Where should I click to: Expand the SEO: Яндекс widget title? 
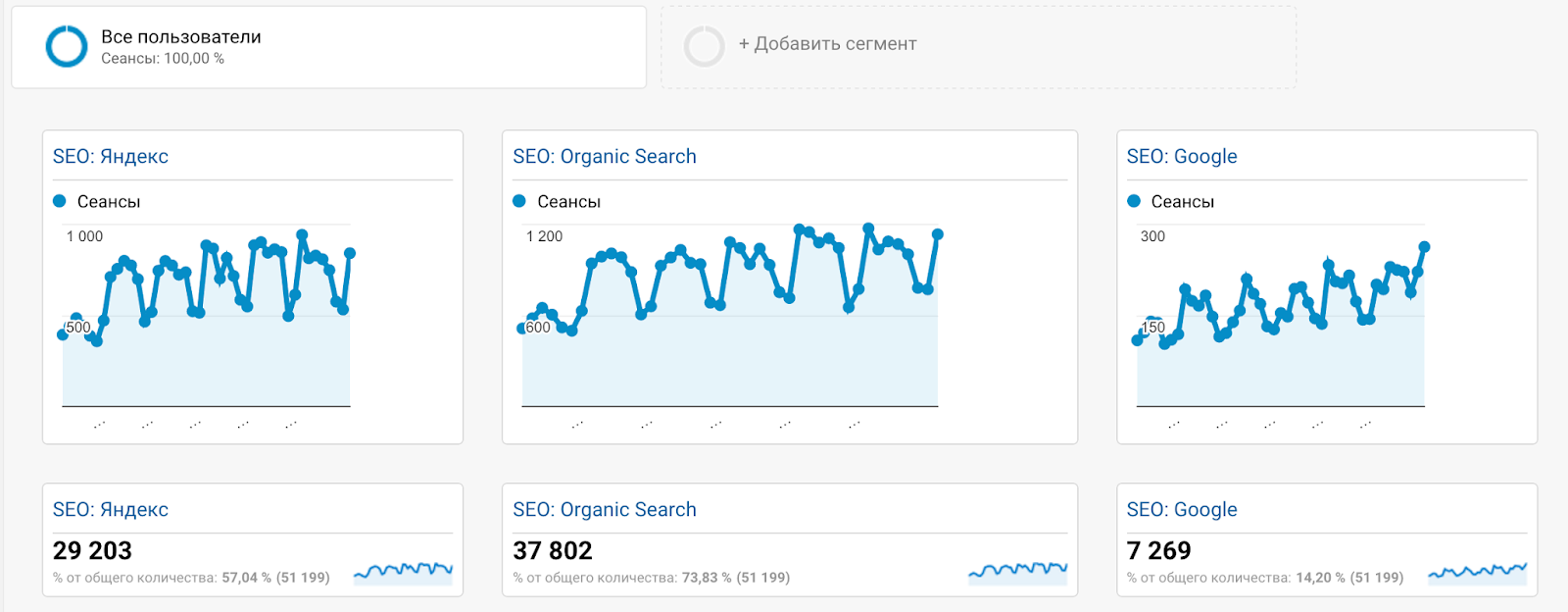point(111,156)
